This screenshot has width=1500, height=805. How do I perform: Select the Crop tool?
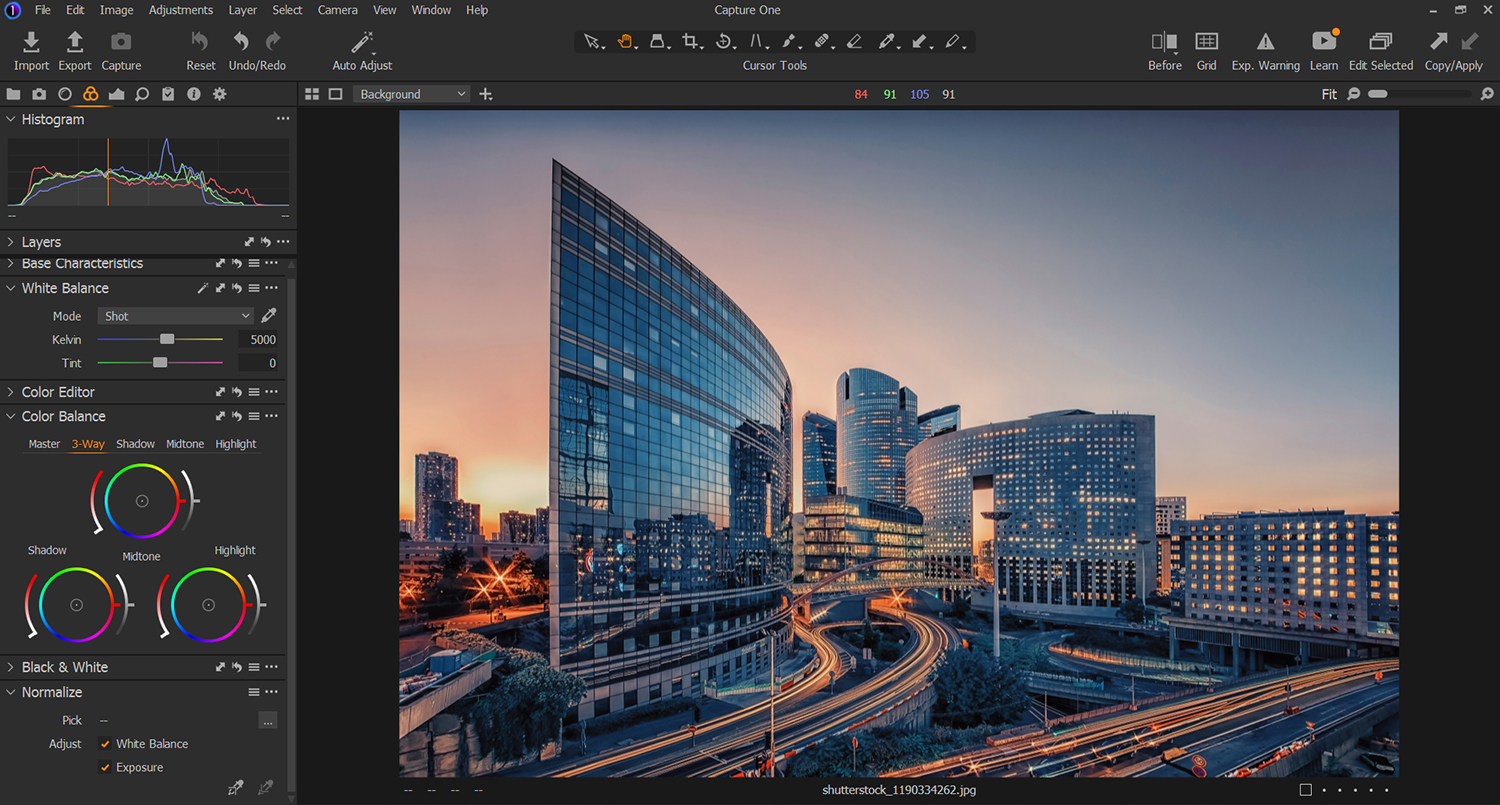690,41
